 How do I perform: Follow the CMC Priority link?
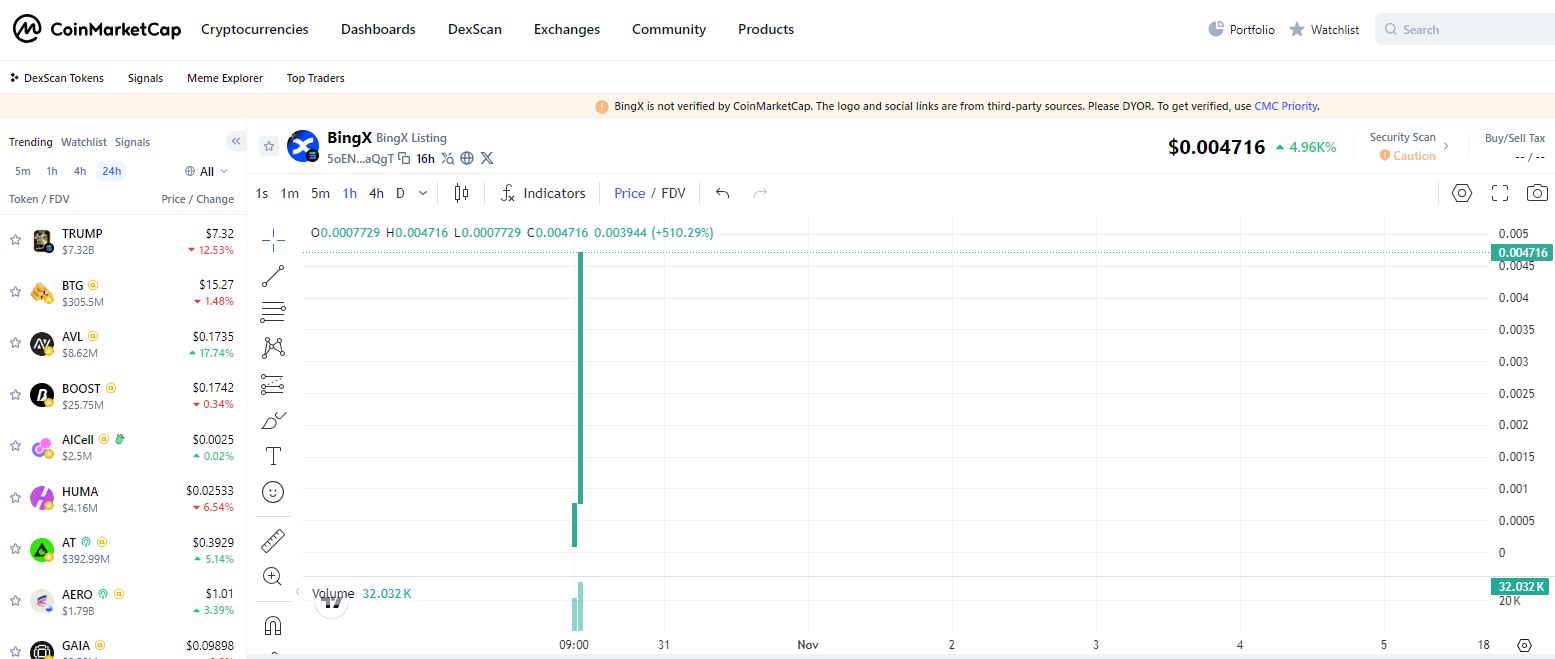1285,106
